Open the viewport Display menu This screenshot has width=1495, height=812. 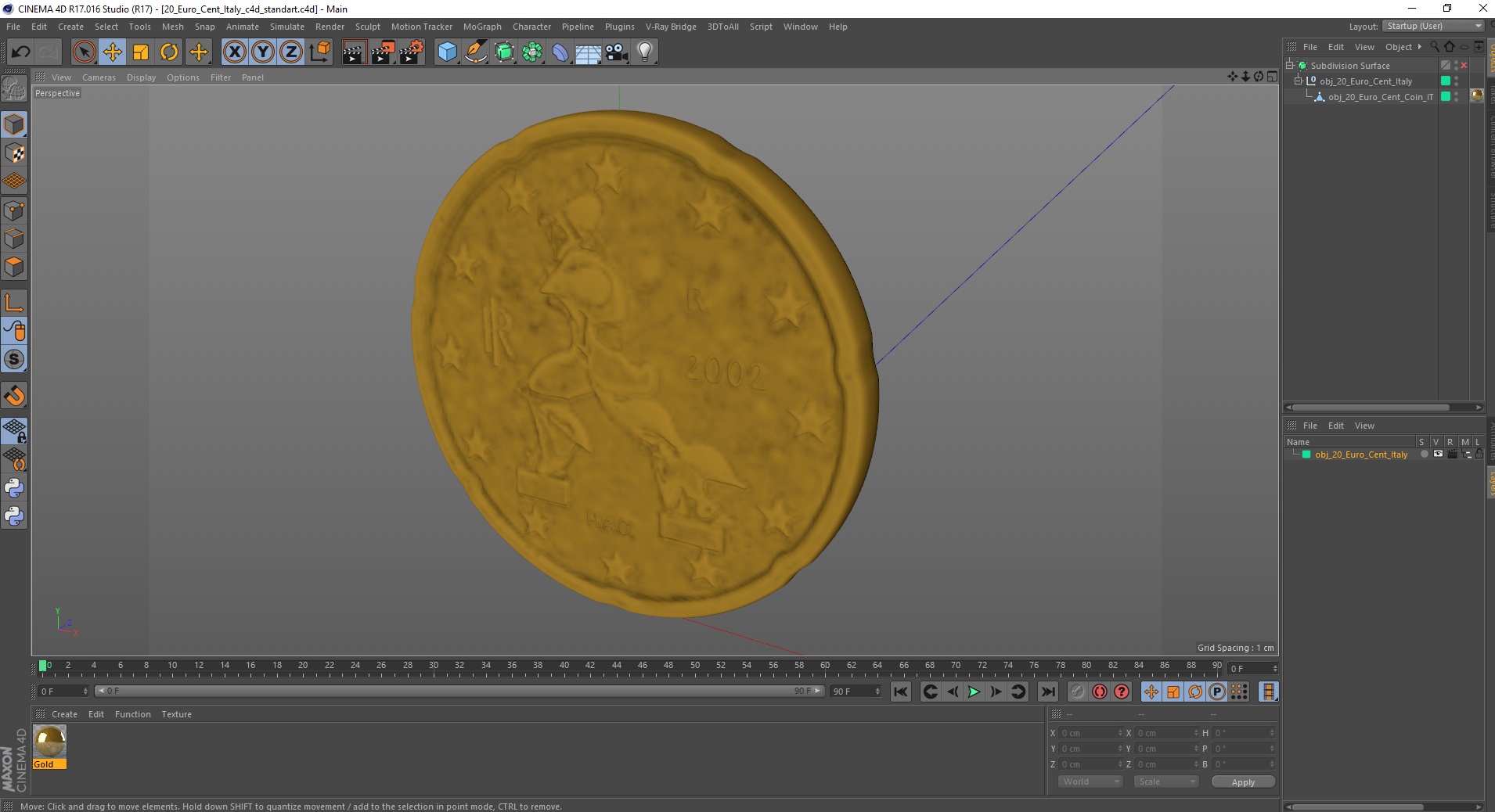[x=141, y=77]
